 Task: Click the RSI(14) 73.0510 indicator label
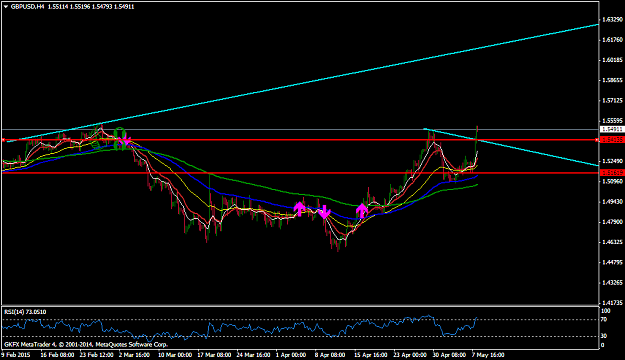[x=25, y=312]
